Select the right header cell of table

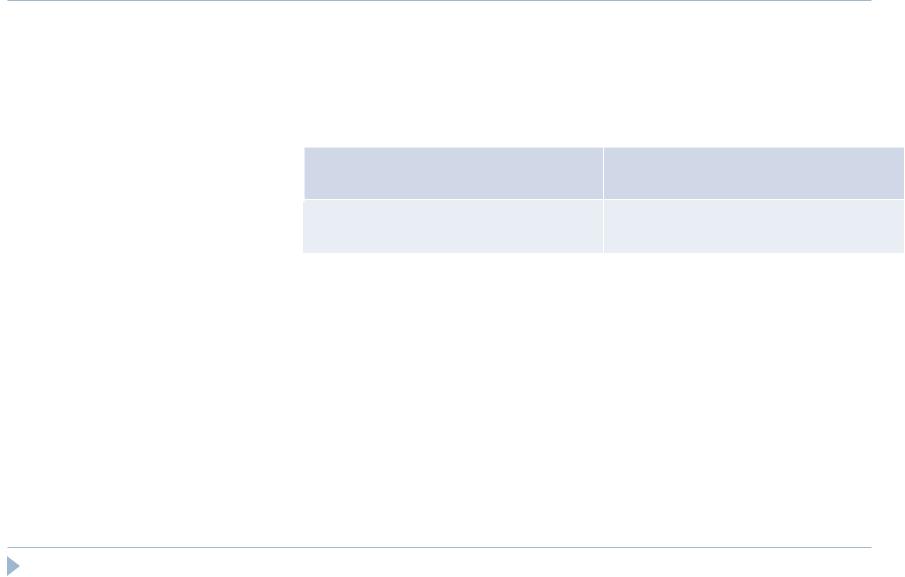coord(754,173)
